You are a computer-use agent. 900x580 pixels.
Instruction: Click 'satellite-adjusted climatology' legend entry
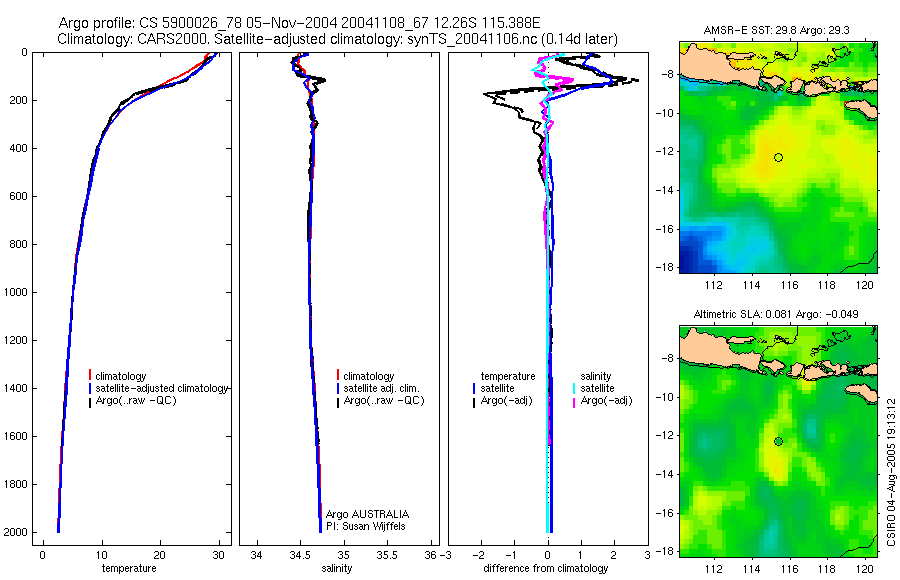point(161,389)
